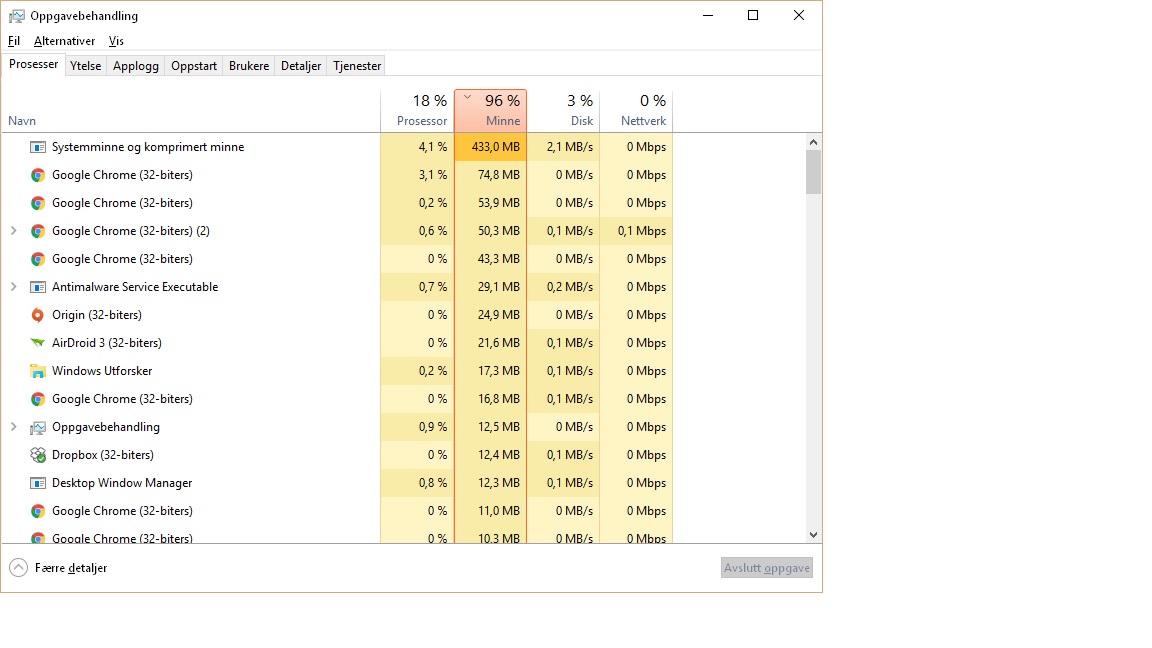The image size is (1152, 648).
Task: Click the Avslutt oppgave button
Action: 767,568
